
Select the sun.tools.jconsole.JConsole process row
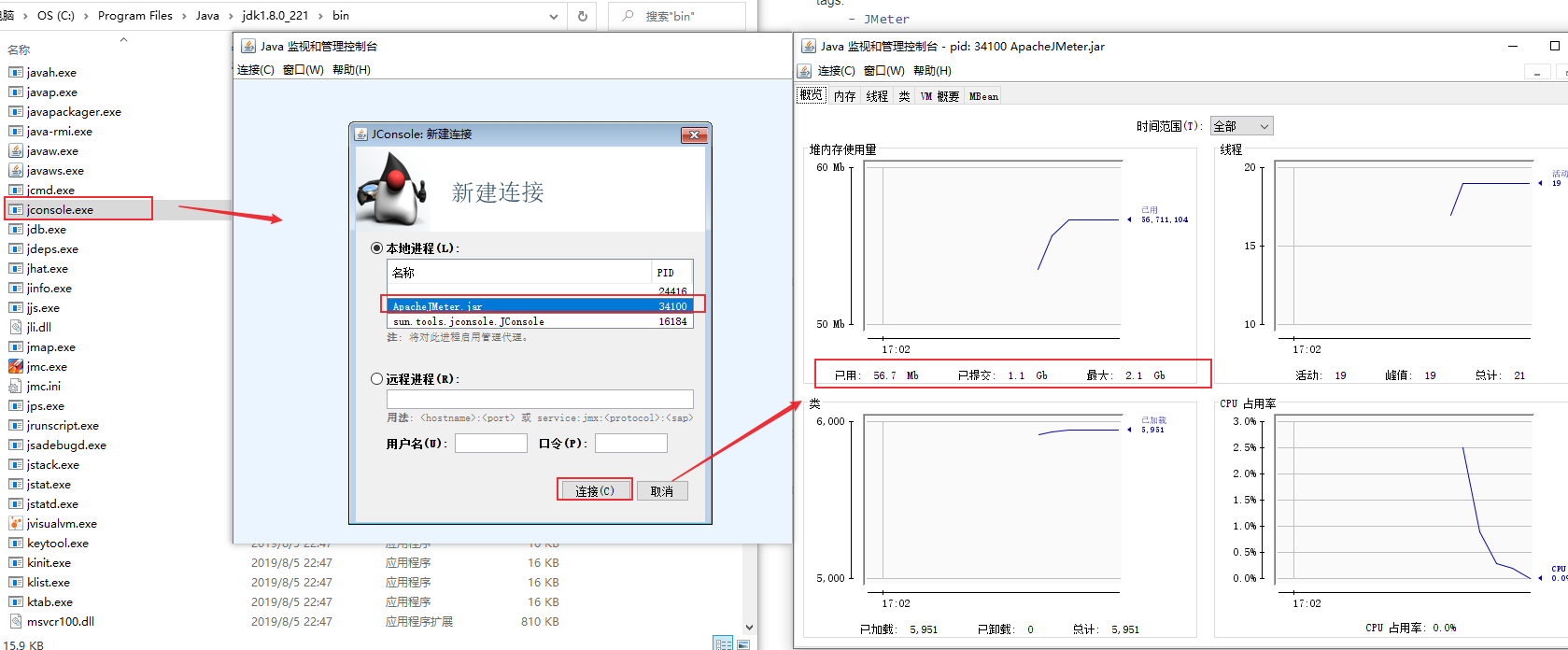point(540,321)
